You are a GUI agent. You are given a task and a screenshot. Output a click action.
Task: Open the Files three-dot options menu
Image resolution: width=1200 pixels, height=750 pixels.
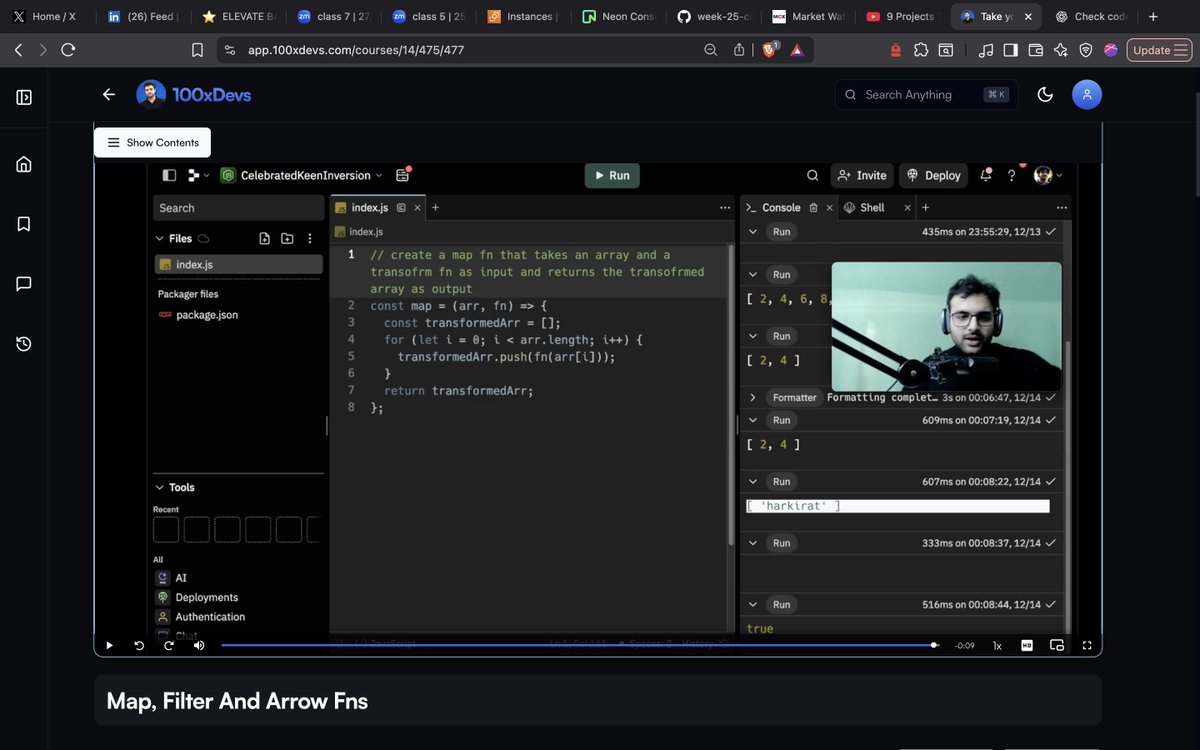[x=310, y=239]
